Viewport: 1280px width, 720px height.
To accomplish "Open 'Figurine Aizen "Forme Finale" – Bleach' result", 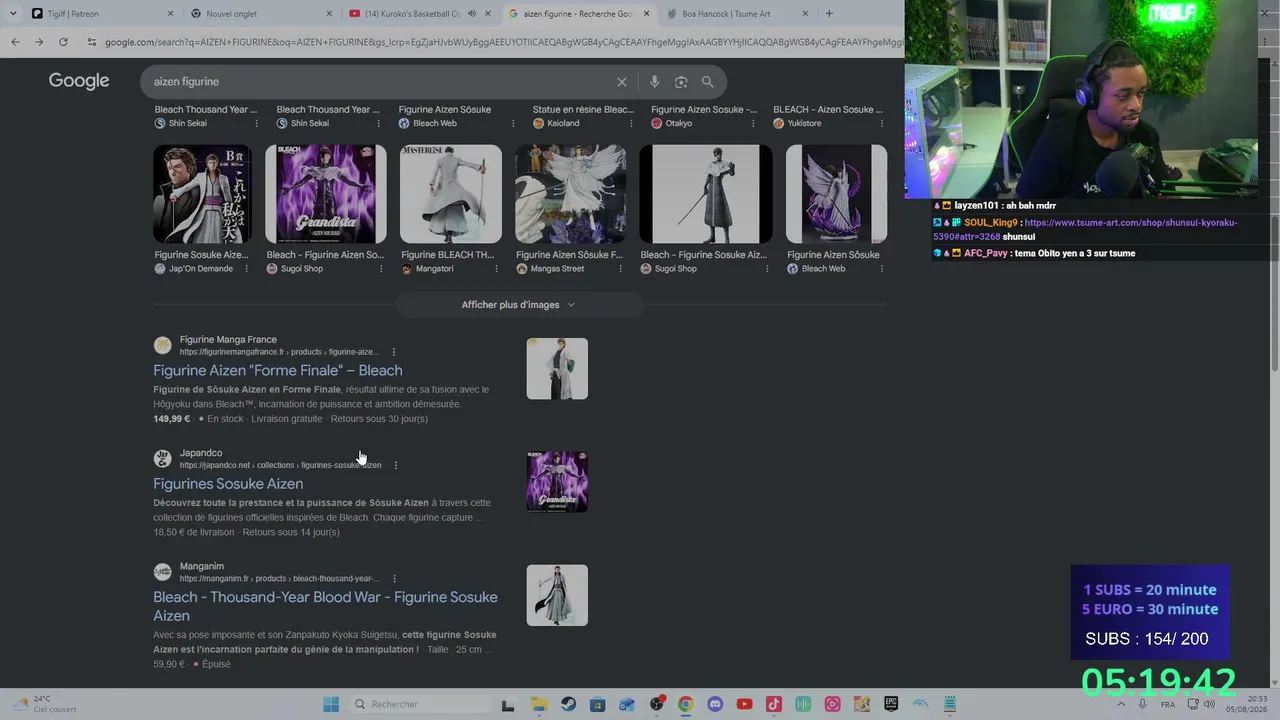I will point(278,370).
